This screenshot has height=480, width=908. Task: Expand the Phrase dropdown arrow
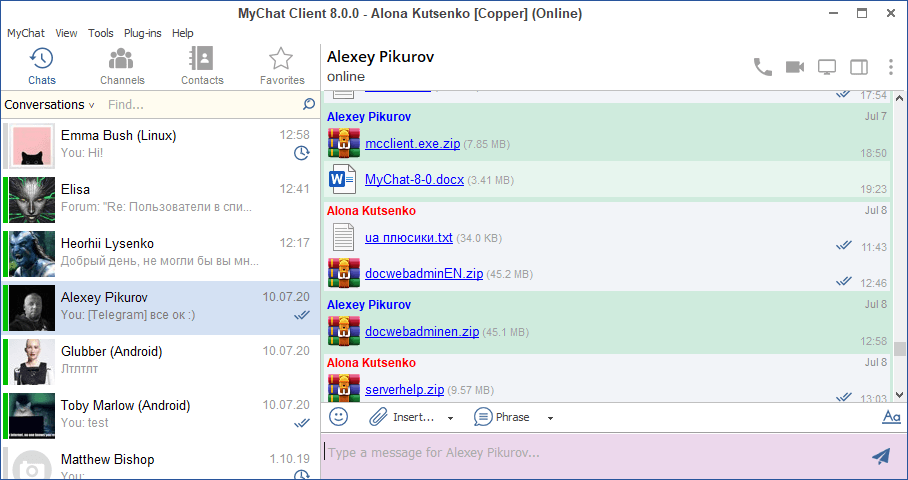[550, 418]
